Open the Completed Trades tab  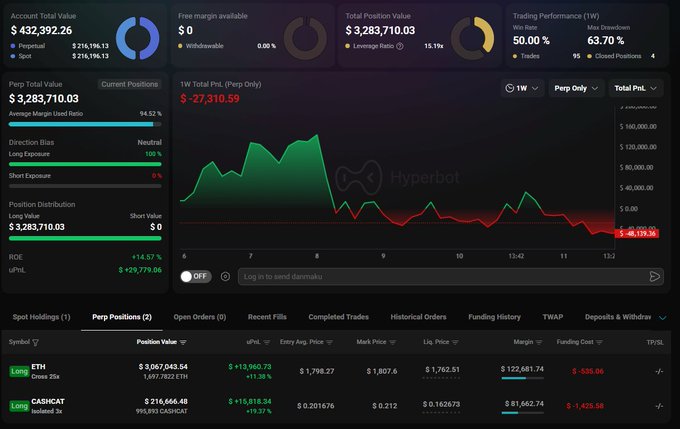[339, 317]
